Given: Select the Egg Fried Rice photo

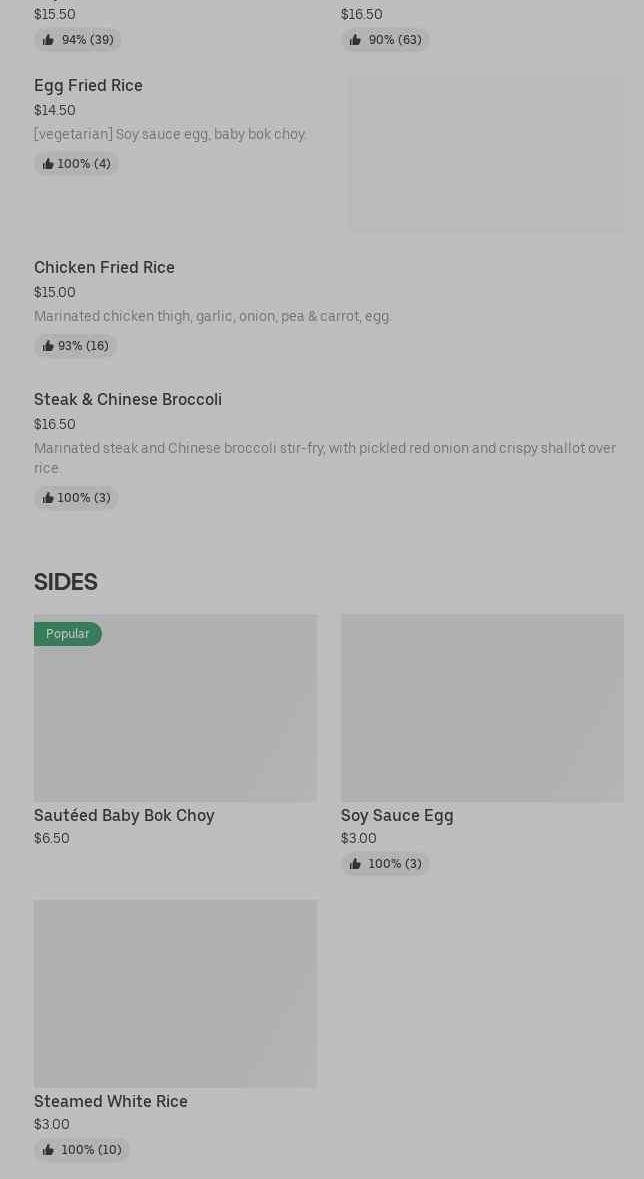Looking at the screenshot, I should tap(486, 154).
